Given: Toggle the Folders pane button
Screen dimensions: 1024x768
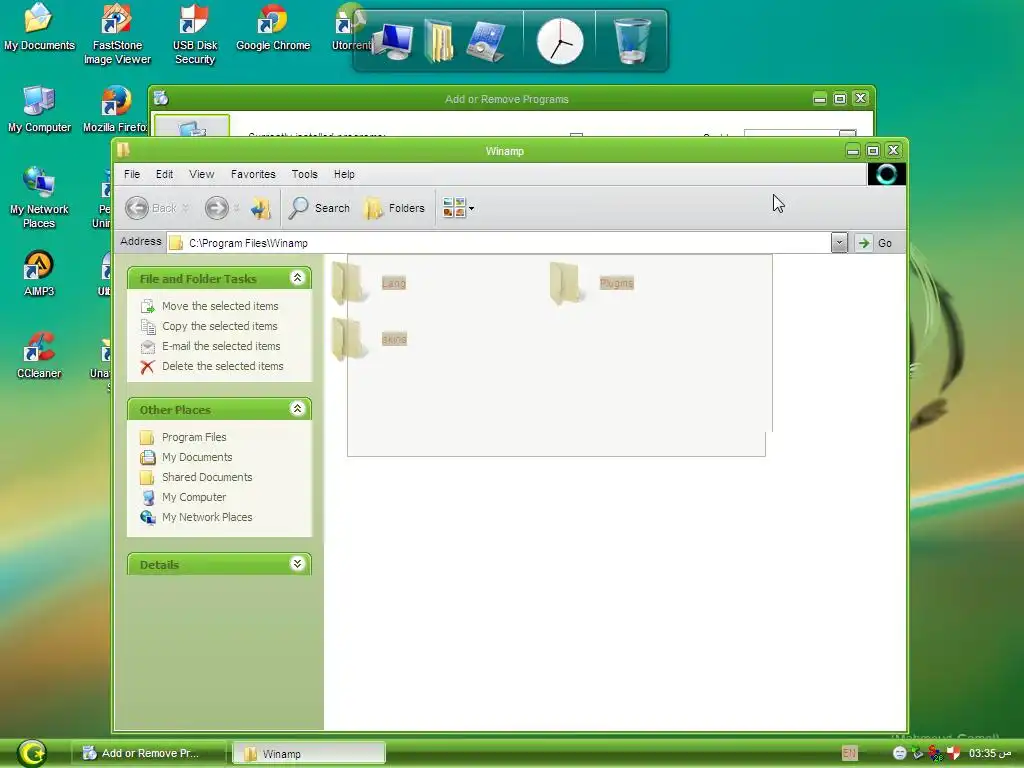Looking at the screenshot, I should tap(394, 208).
